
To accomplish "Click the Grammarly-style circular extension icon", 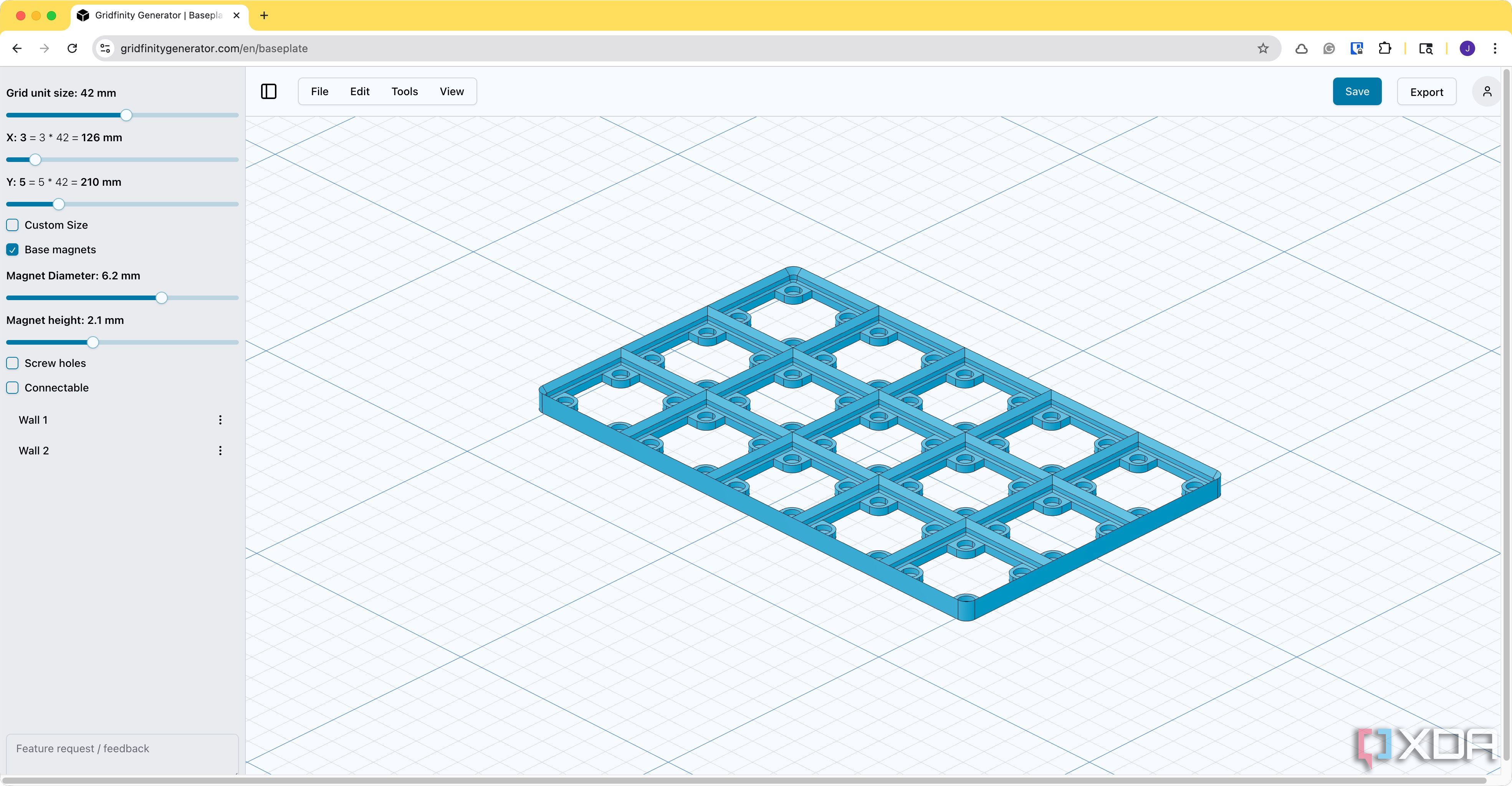I will pyautogui.click(x=1329, y=48).
